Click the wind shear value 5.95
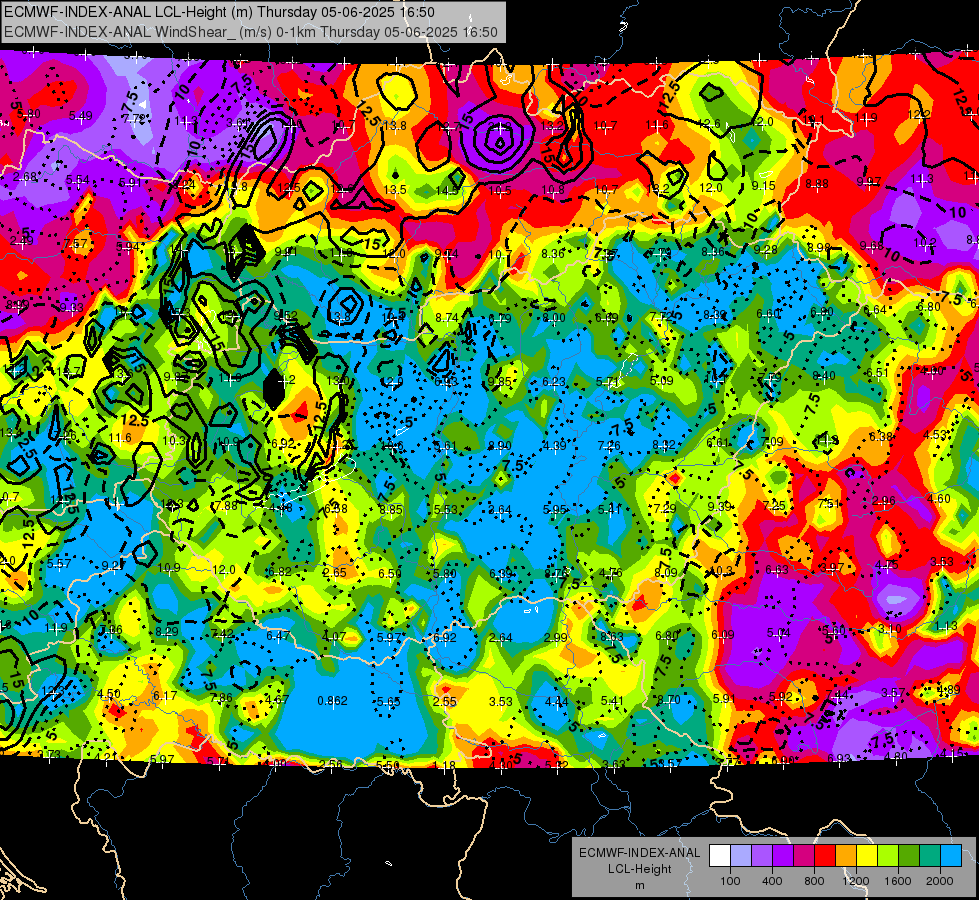 point(554,509)
